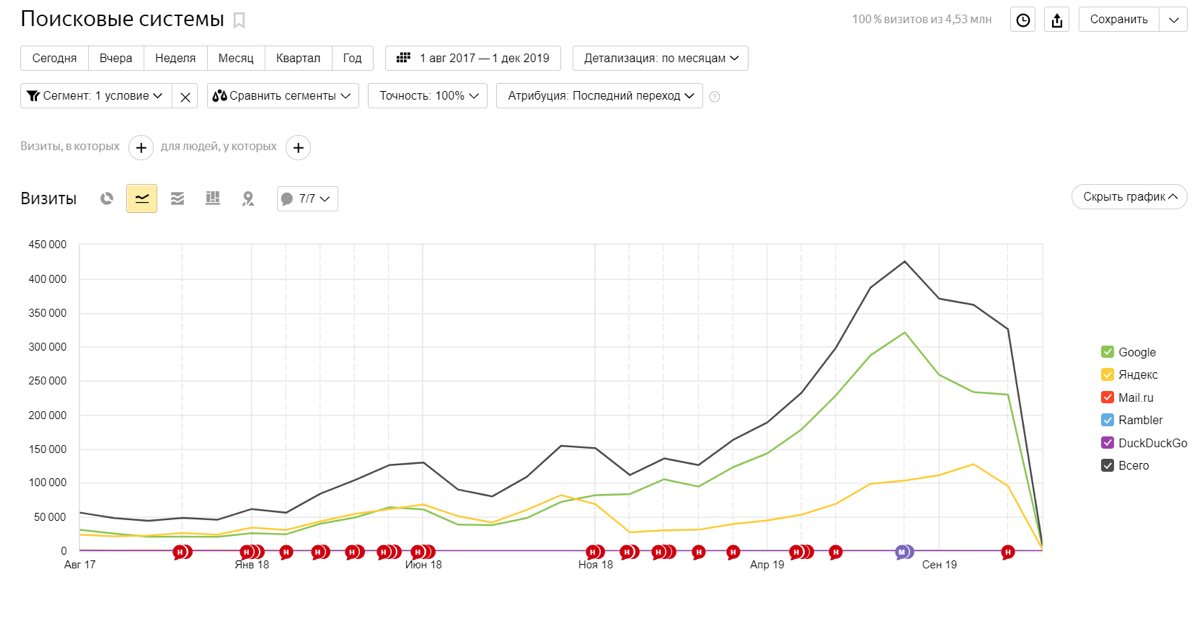This screenshot has height=619, width=1200.
Task: Select the line chart view
Action: click(142, 198)
